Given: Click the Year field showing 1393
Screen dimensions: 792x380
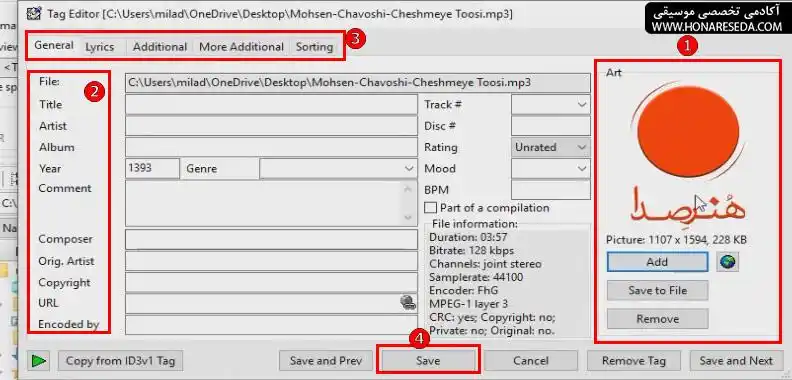Looking at the screenshot, I should [x=152, y=168].
